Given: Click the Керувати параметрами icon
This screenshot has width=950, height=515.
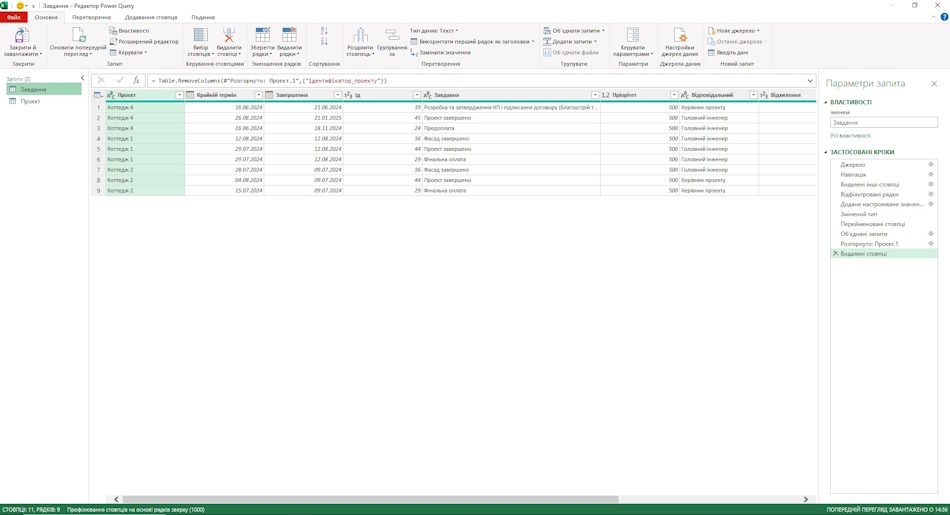Looking at the screenshot, I should 633,35.
